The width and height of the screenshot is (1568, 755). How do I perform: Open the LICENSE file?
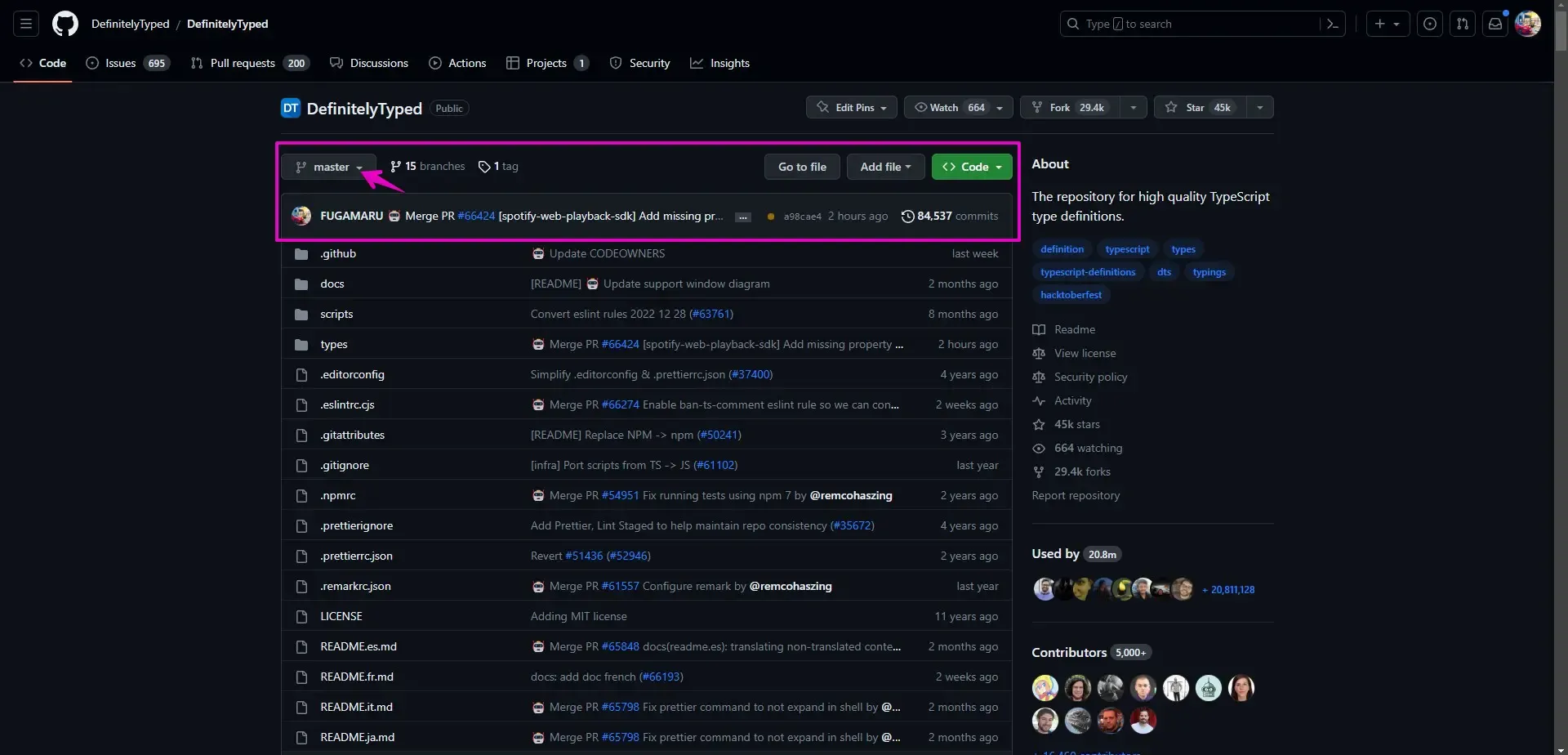(x=341, y=616)
